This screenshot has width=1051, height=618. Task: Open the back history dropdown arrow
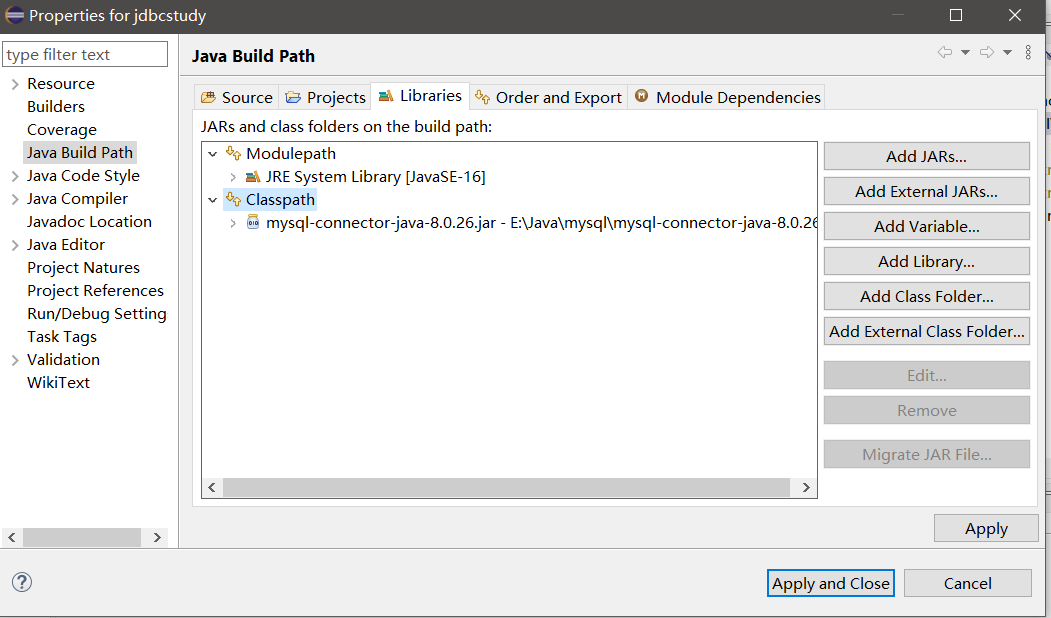[965, 52]
